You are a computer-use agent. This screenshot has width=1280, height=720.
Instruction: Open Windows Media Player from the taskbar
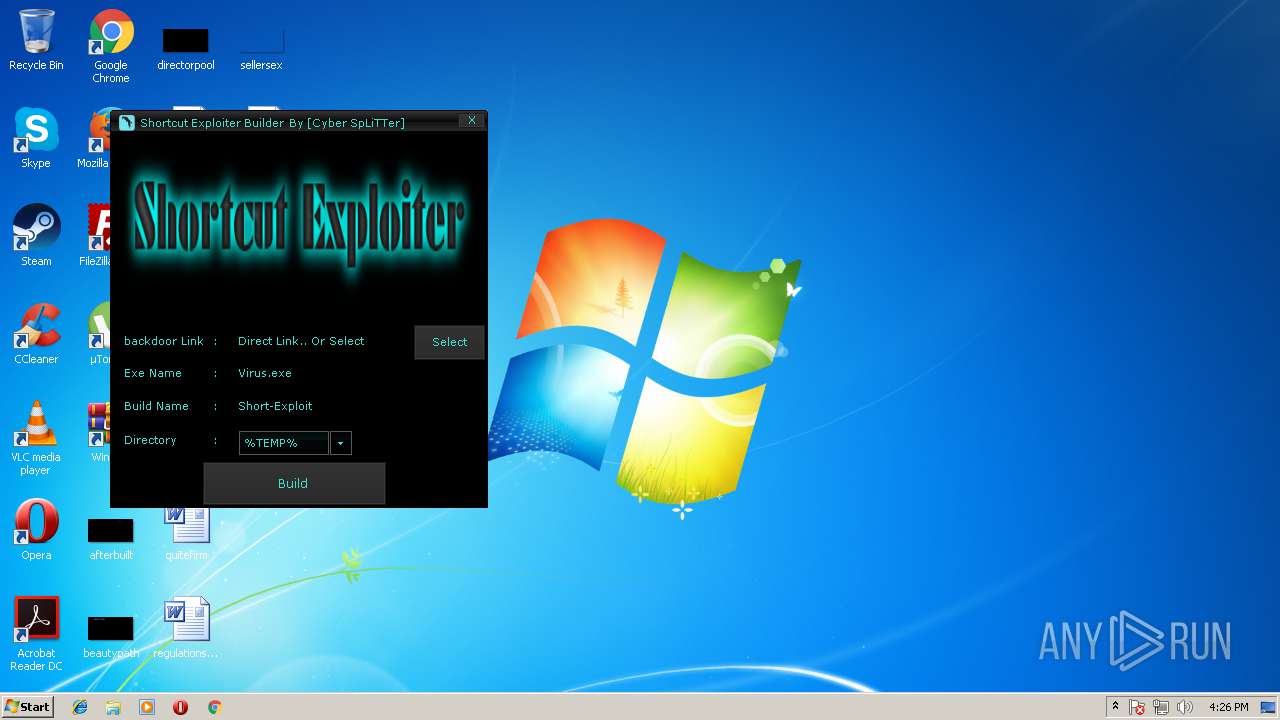pyautogui.click(x=147, y=707)
